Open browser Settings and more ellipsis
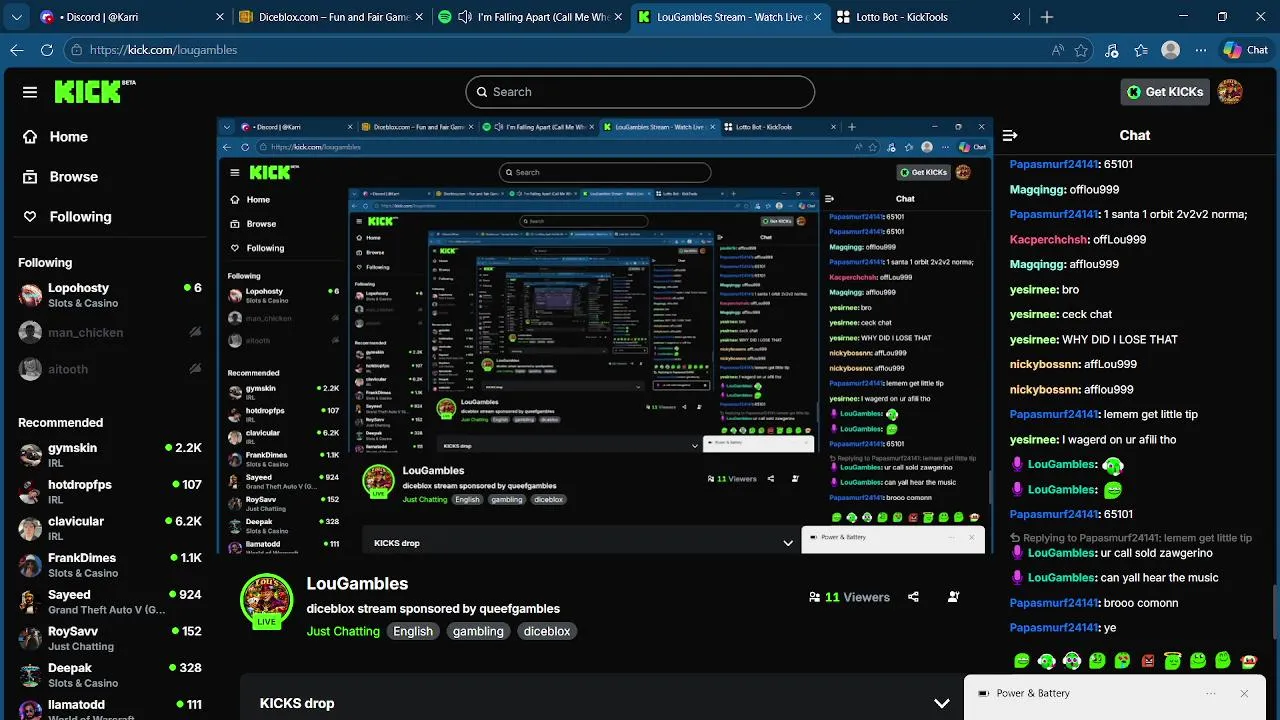This screenshot has width=1280, height=720. coord(1199,50)
